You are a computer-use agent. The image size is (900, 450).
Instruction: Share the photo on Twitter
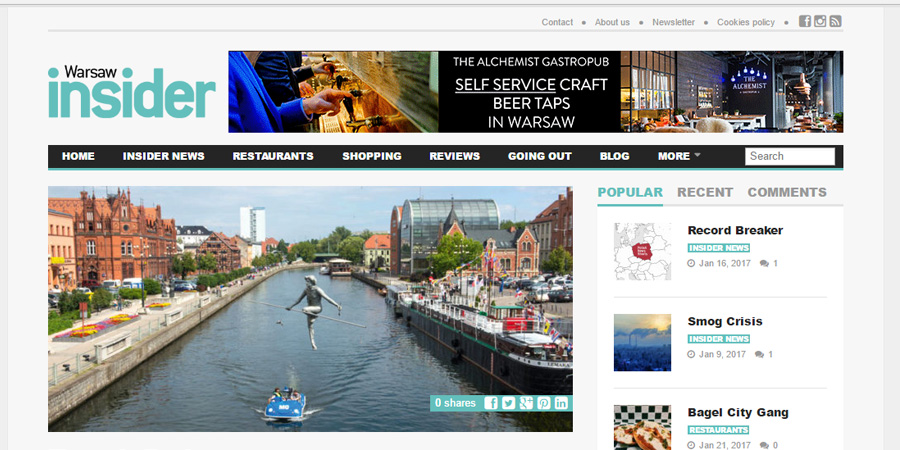[x=508, y=403]
